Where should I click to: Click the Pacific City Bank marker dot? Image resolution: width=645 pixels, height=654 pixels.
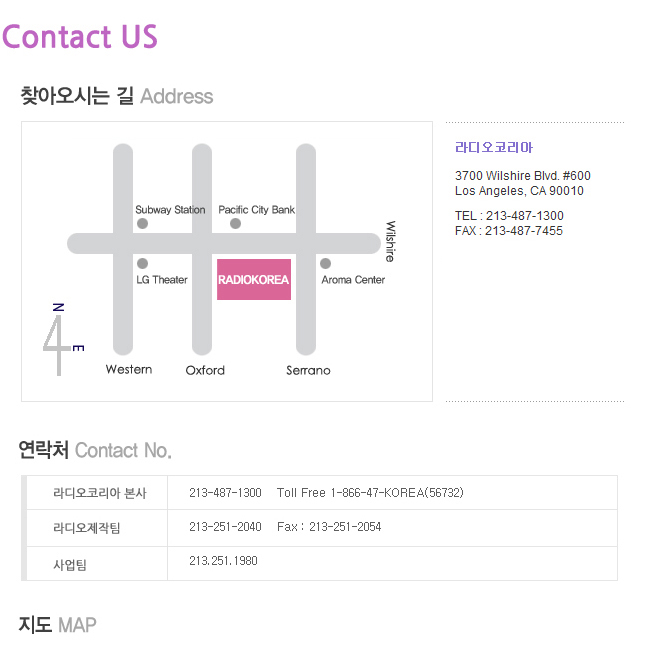pos(235,224)
